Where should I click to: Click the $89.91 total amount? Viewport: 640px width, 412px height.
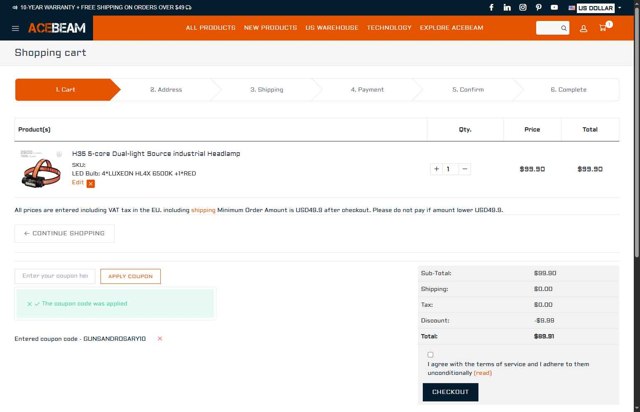click(x=544, y=336)
